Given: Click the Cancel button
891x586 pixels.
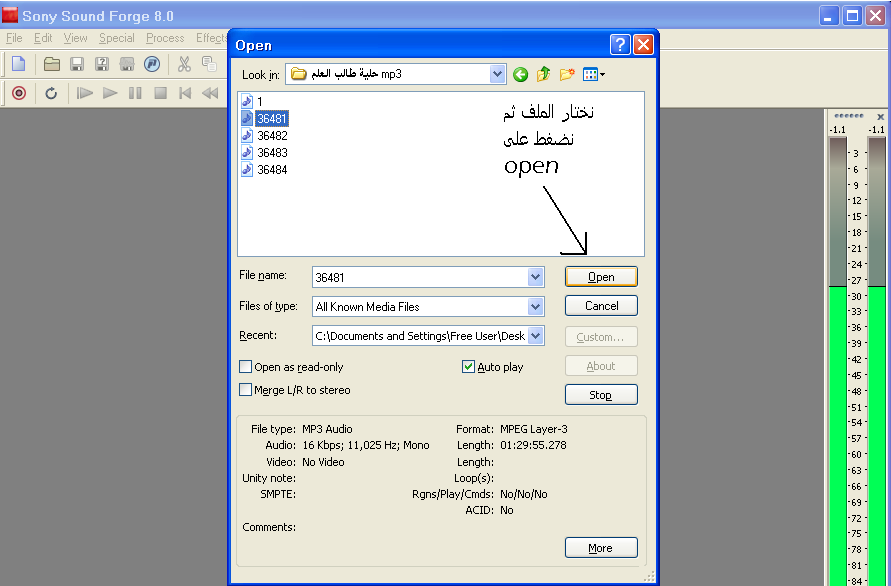Looking at the screenshot, I should (x=601, y=306).
